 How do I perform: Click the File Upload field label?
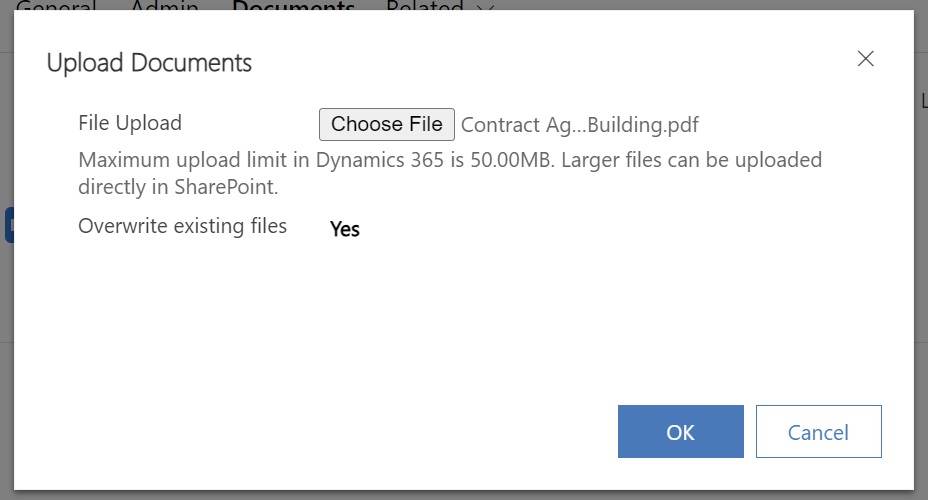[x=130, y=123]
